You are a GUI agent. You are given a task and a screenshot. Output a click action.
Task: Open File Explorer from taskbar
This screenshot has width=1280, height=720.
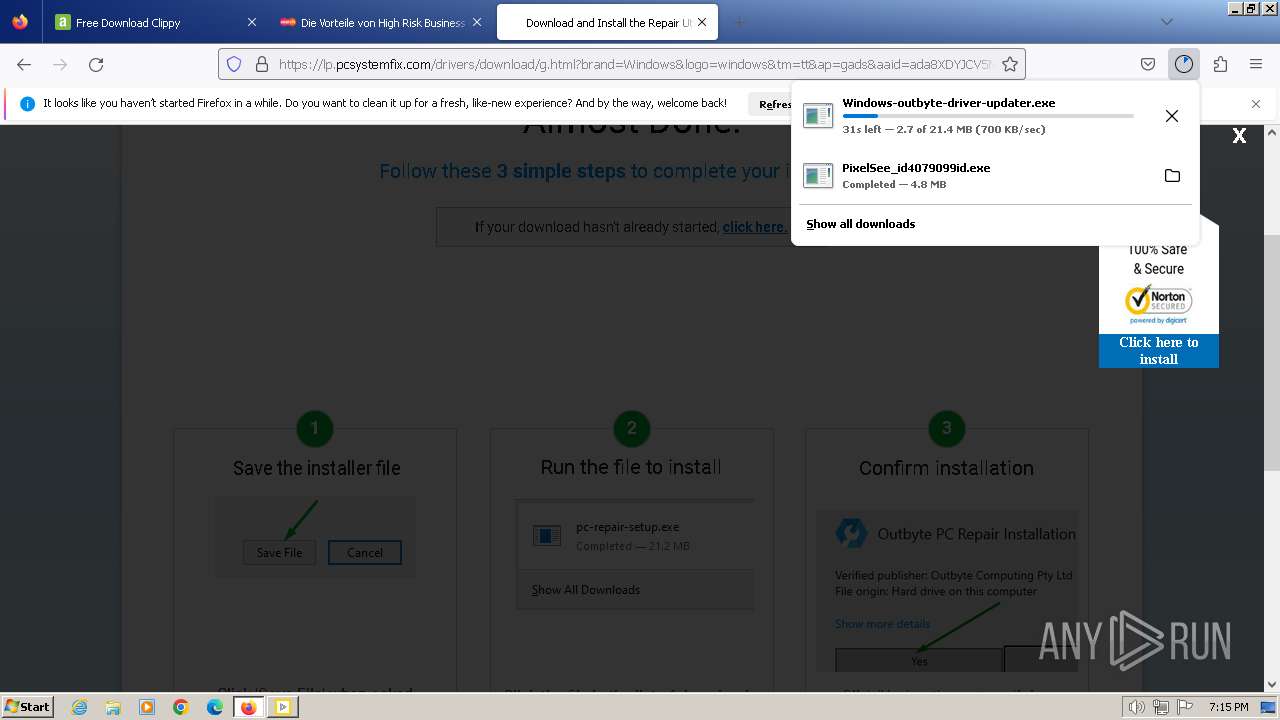tap(113, 707)
